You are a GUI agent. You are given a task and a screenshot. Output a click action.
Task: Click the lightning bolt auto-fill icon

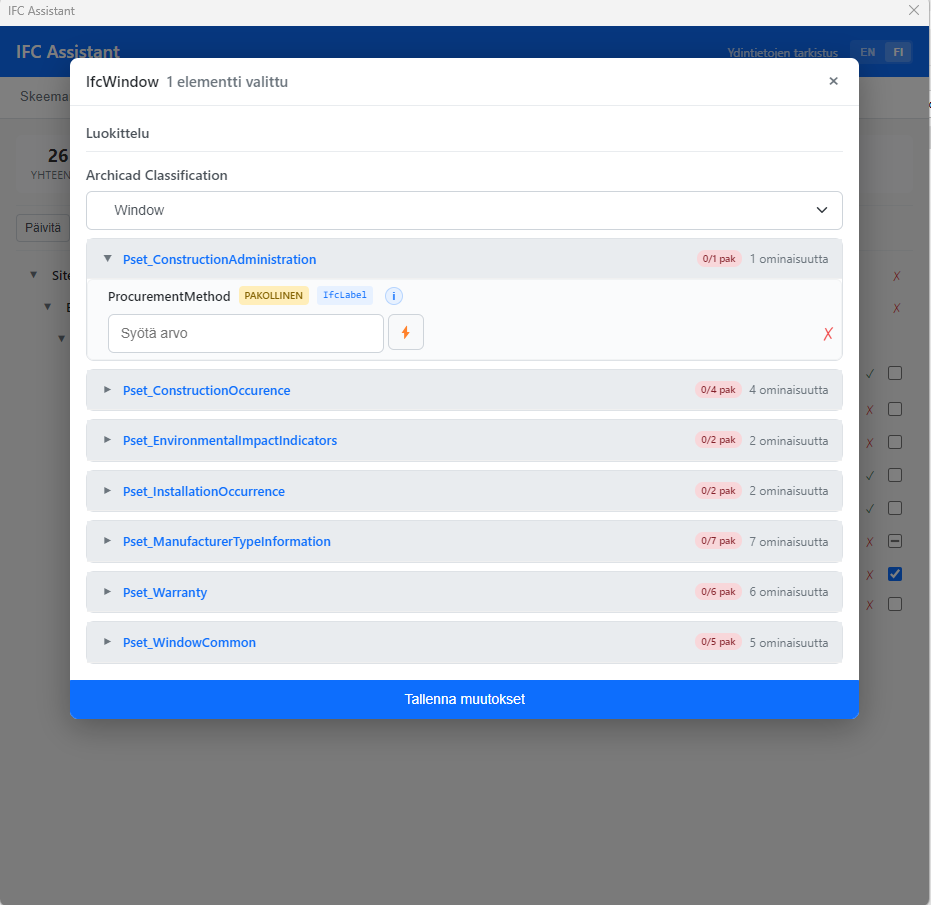[406, 333]
